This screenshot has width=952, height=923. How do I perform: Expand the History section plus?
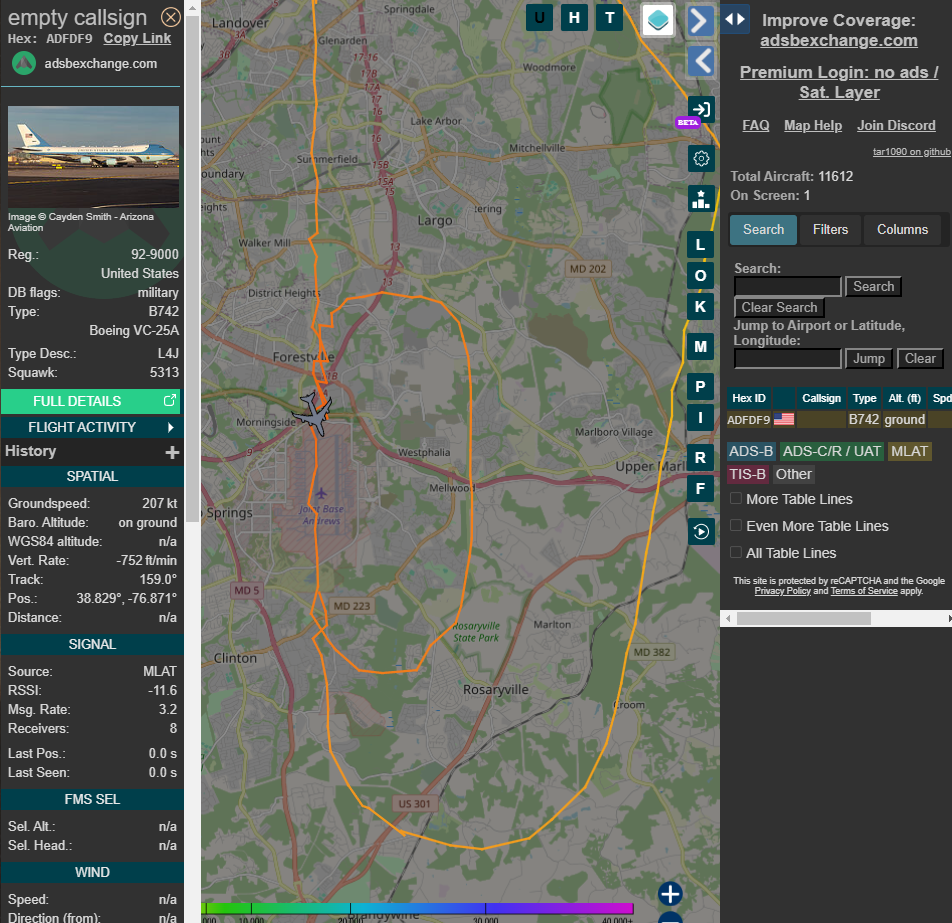pos(172,452)
